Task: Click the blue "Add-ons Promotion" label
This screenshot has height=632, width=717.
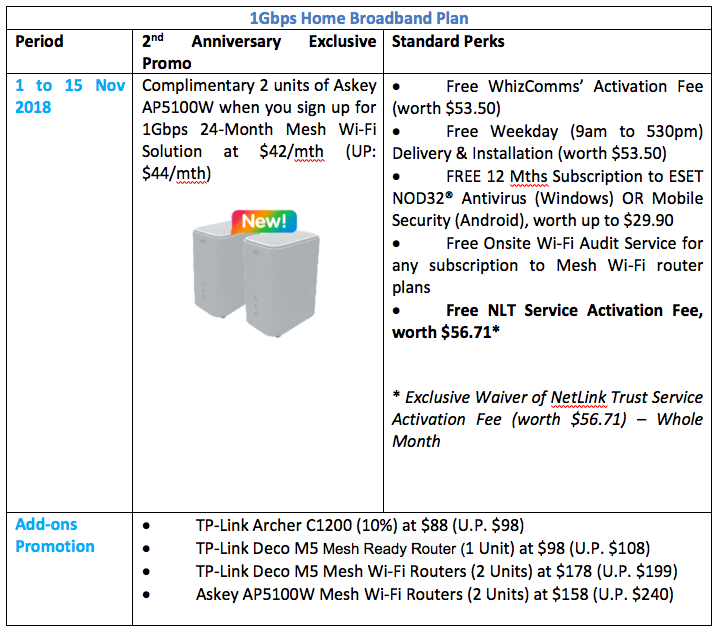Action: click(55, 535)
